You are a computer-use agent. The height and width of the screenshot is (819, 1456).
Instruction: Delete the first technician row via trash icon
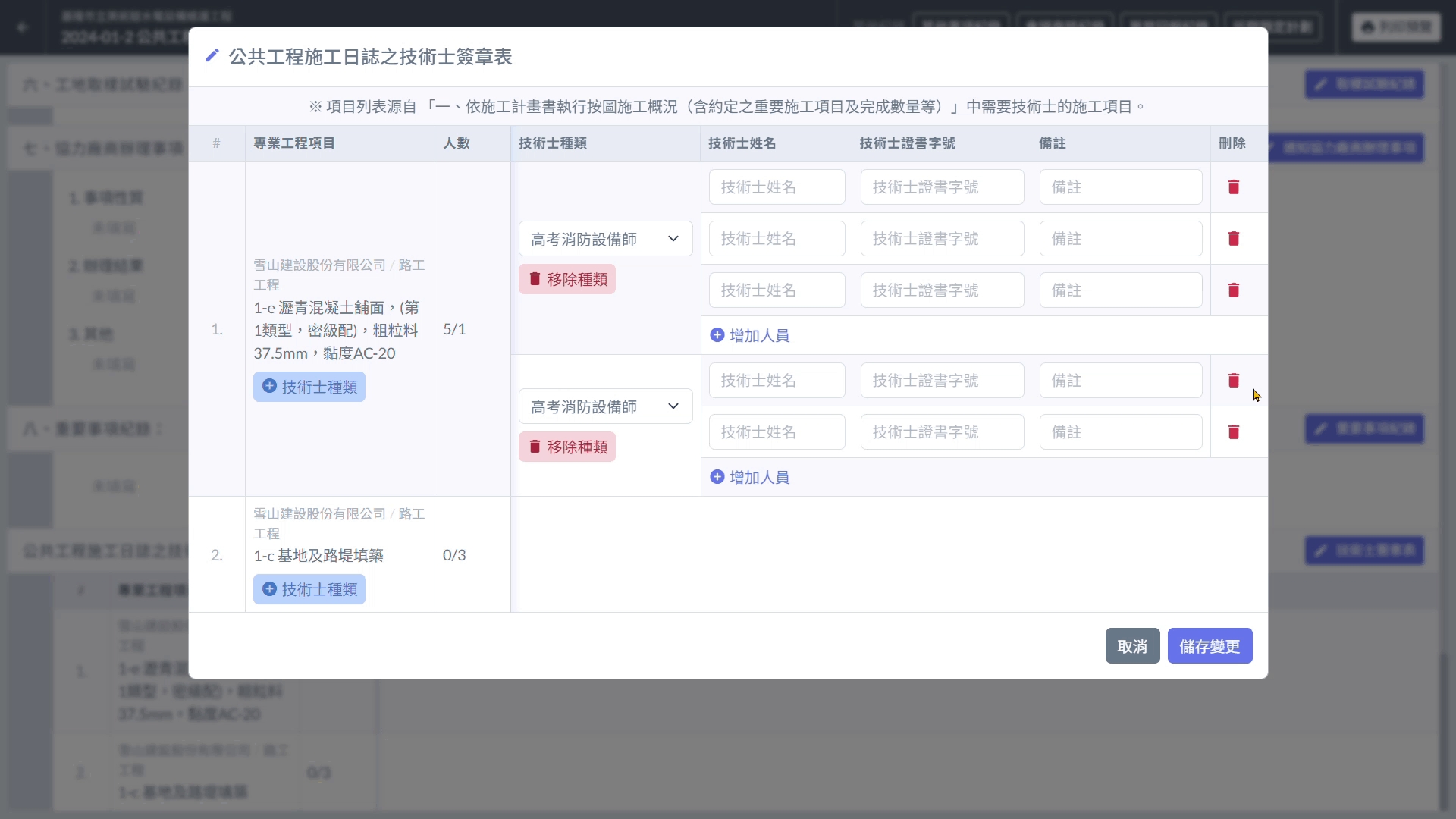point(1233,187)
